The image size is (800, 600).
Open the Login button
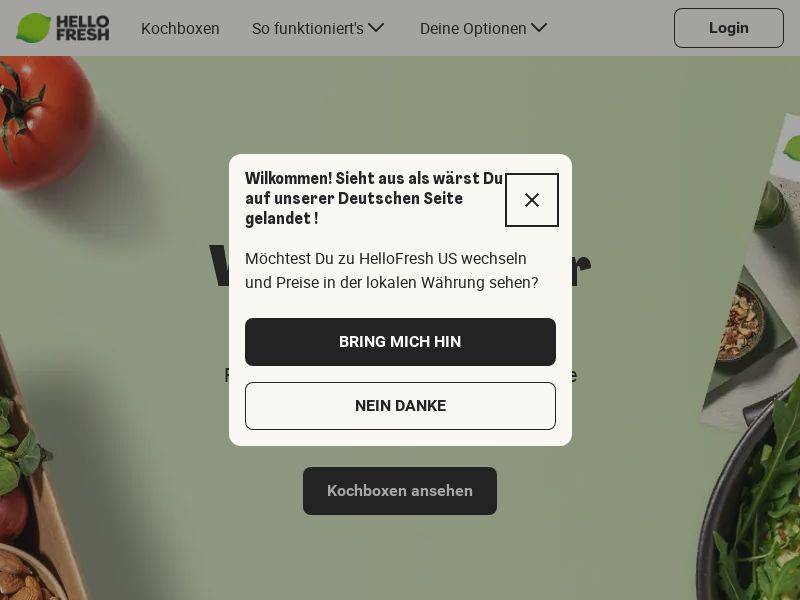click(729, 28)
